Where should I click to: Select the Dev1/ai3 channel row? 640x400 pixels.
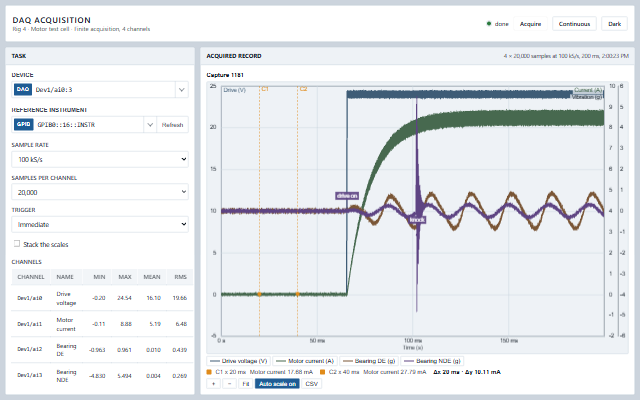(x=102, y=376)
